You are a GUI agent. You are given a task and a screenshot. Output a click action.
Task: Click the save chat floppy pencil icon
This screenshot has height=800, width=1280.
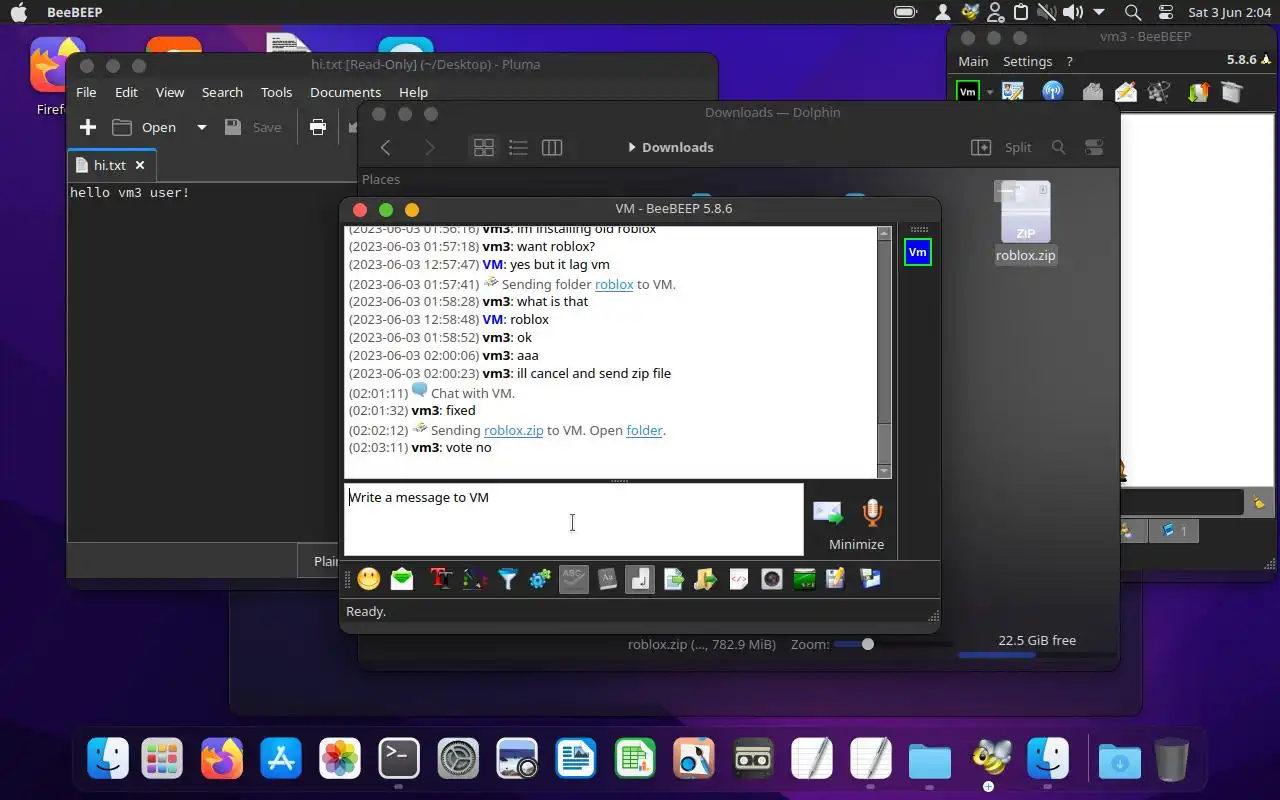pyautogui.click(x=836, y=579)
